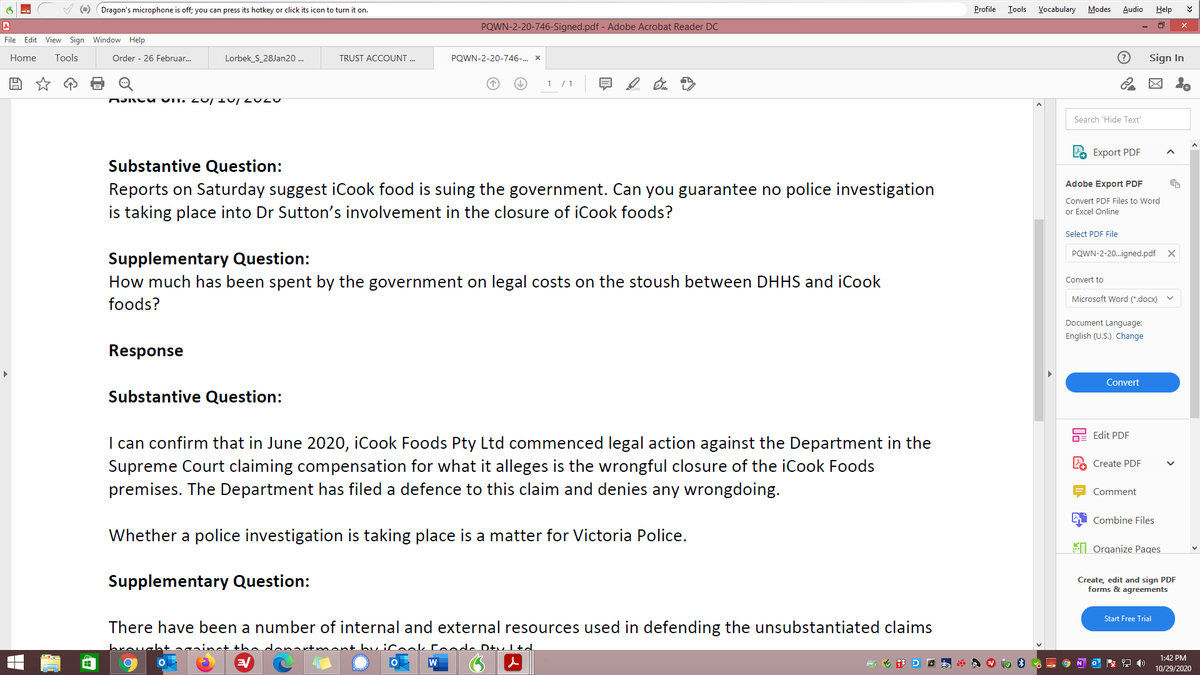Click the current page number field

pyautogui.click(x=550, y=85)
